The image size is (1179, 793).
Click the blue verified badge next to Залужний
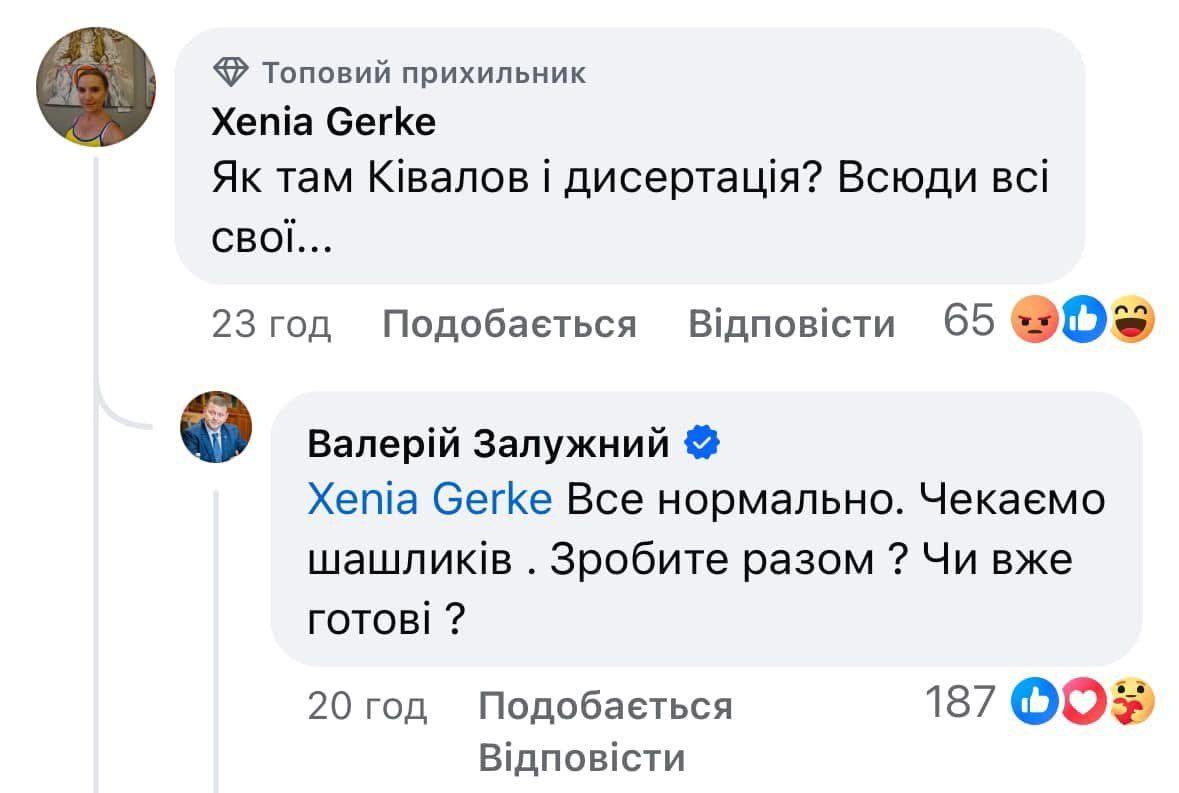pyautogui.click(x=699, y=443)
